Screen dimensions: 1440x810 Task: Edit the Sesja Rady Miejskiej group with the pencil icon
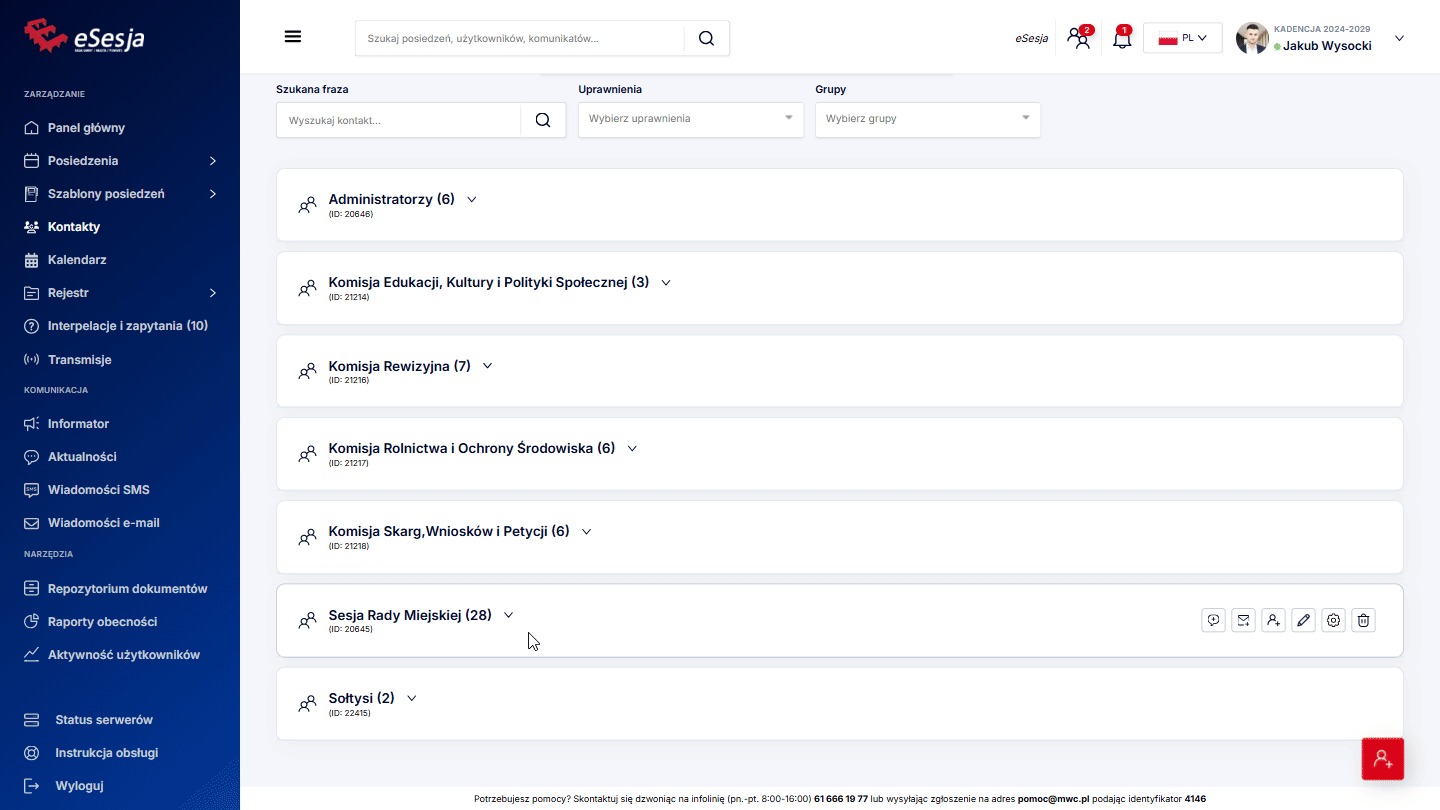click(1303, 620)
